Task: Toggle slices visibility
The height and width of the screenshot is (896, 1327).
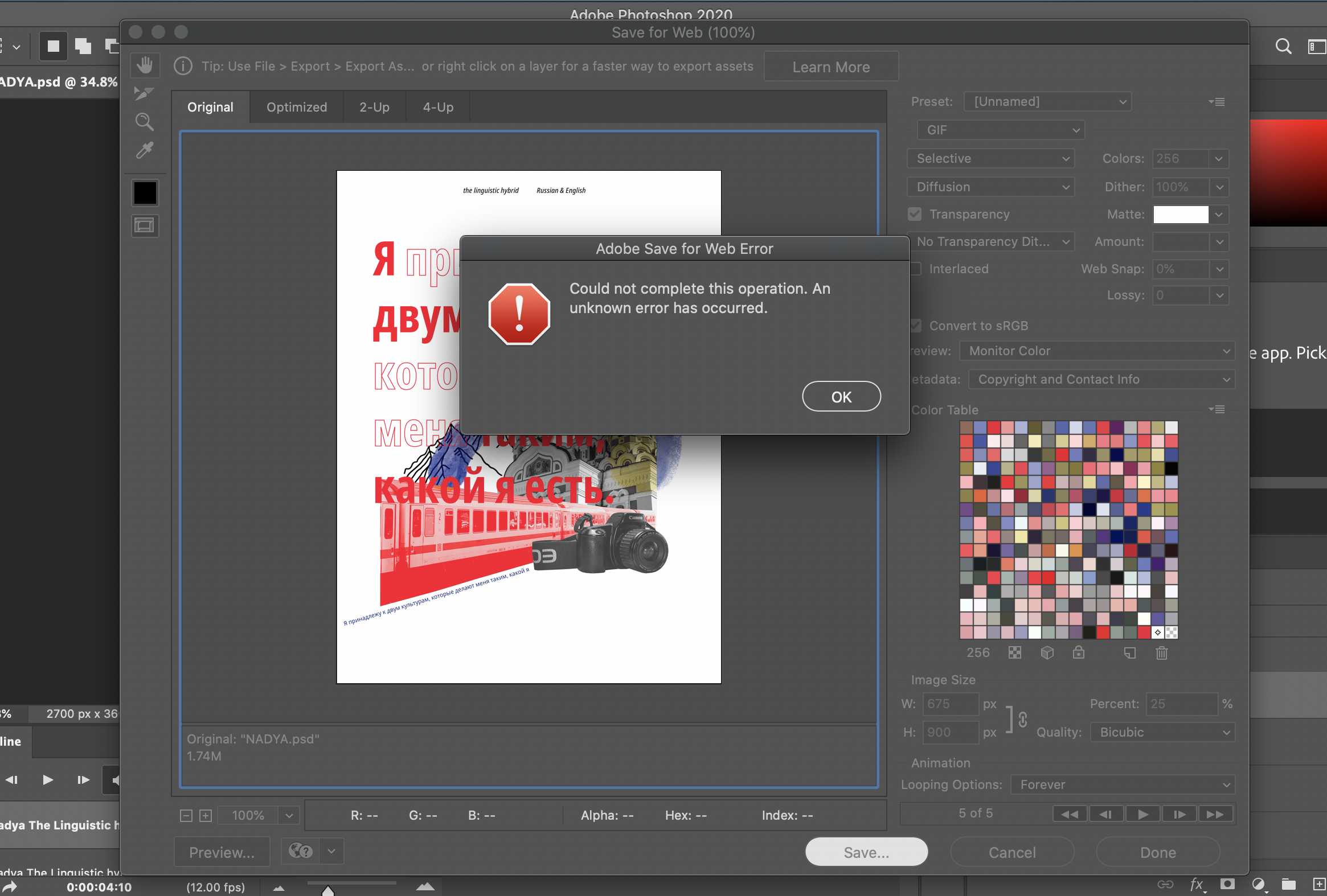Action: point(145,225)
